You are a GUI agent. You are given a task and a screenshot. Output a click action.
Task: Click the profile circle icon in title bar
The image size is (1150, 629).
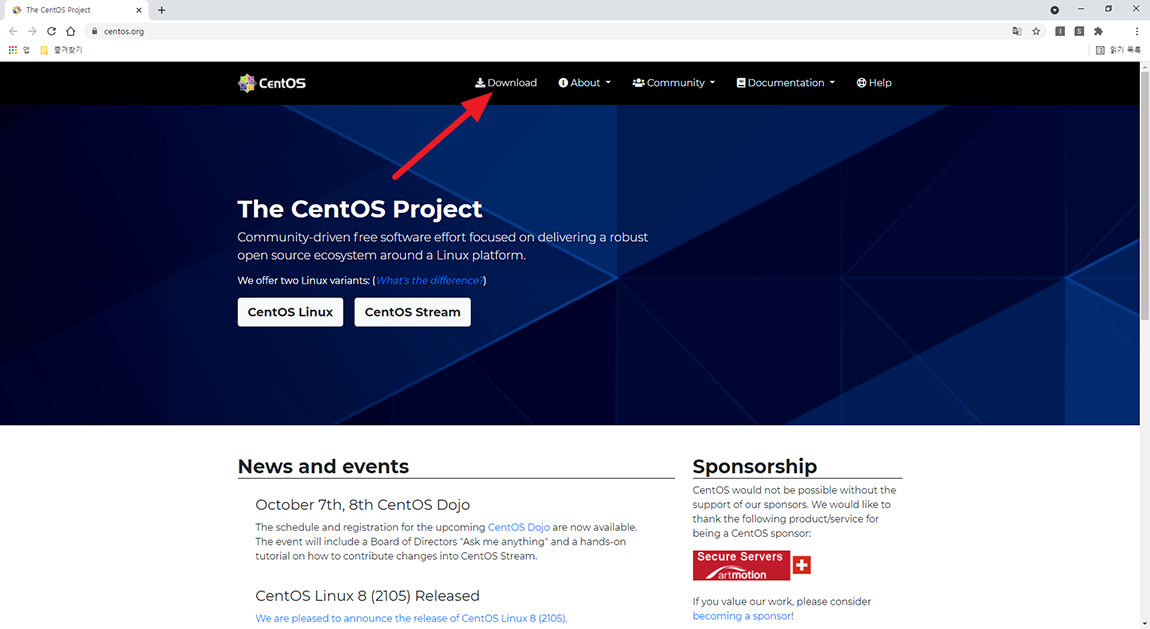tap(1055, 10)
